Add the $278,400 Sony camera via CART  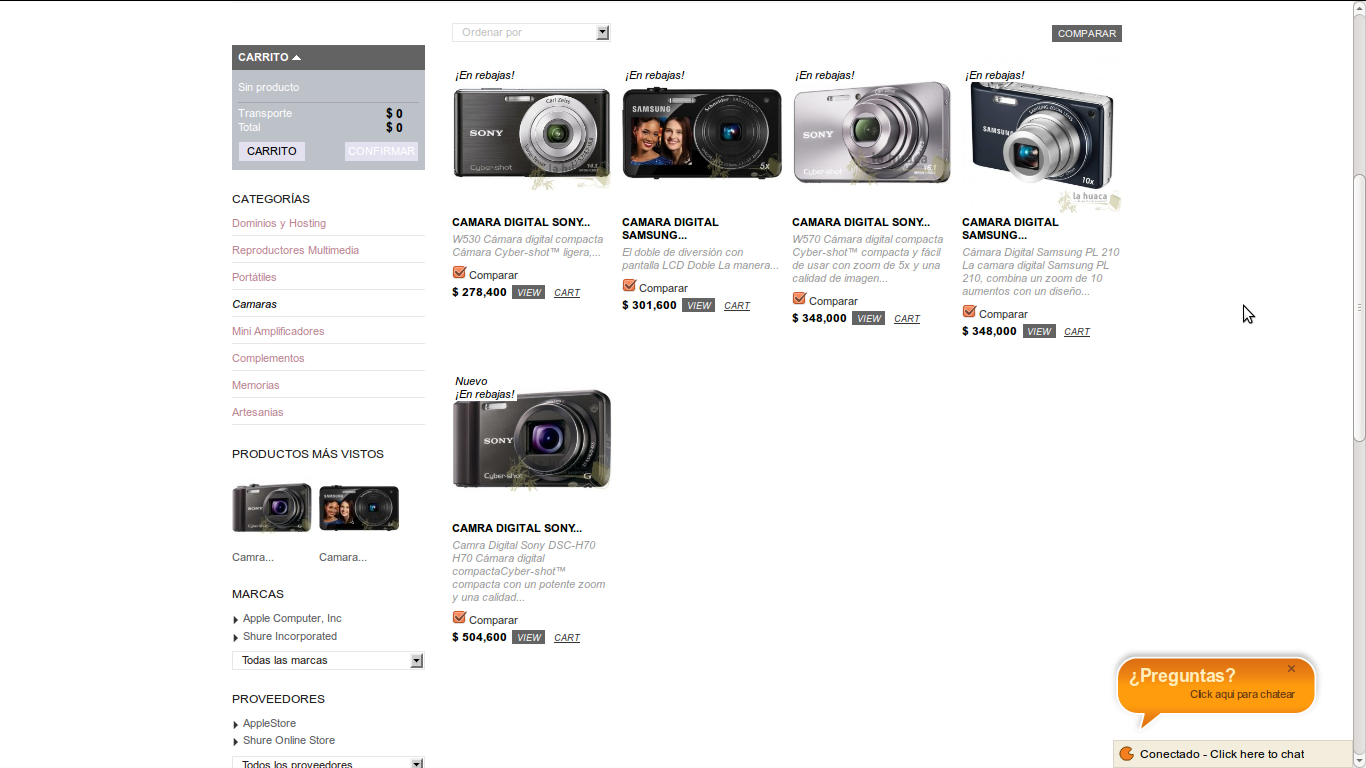[567, 293]
